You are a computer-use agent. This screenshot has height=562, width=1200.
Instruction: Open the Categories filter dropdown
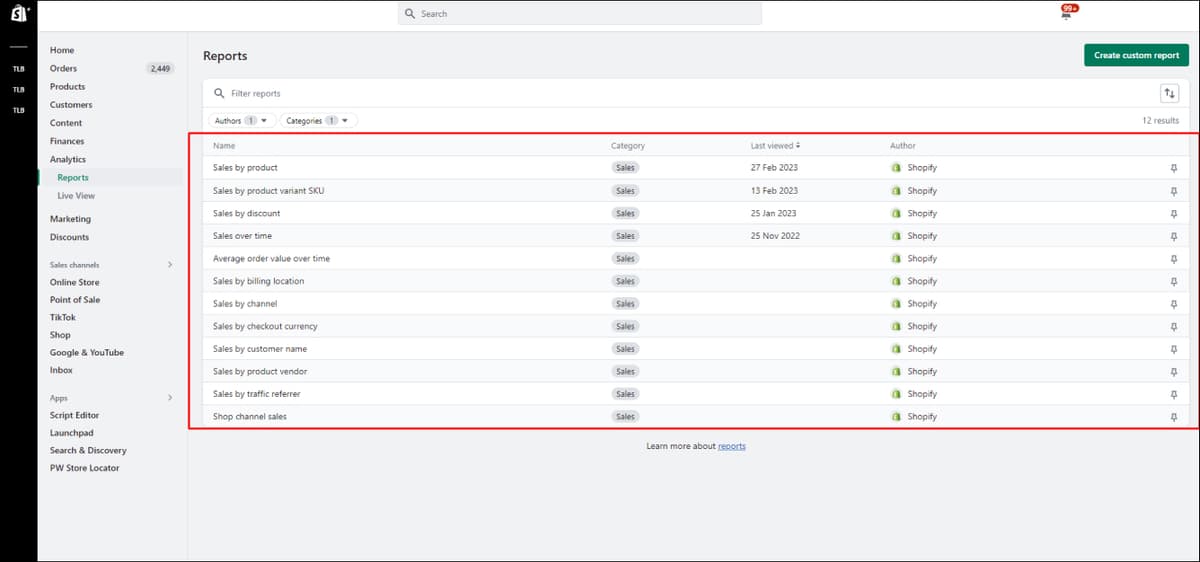319,120
